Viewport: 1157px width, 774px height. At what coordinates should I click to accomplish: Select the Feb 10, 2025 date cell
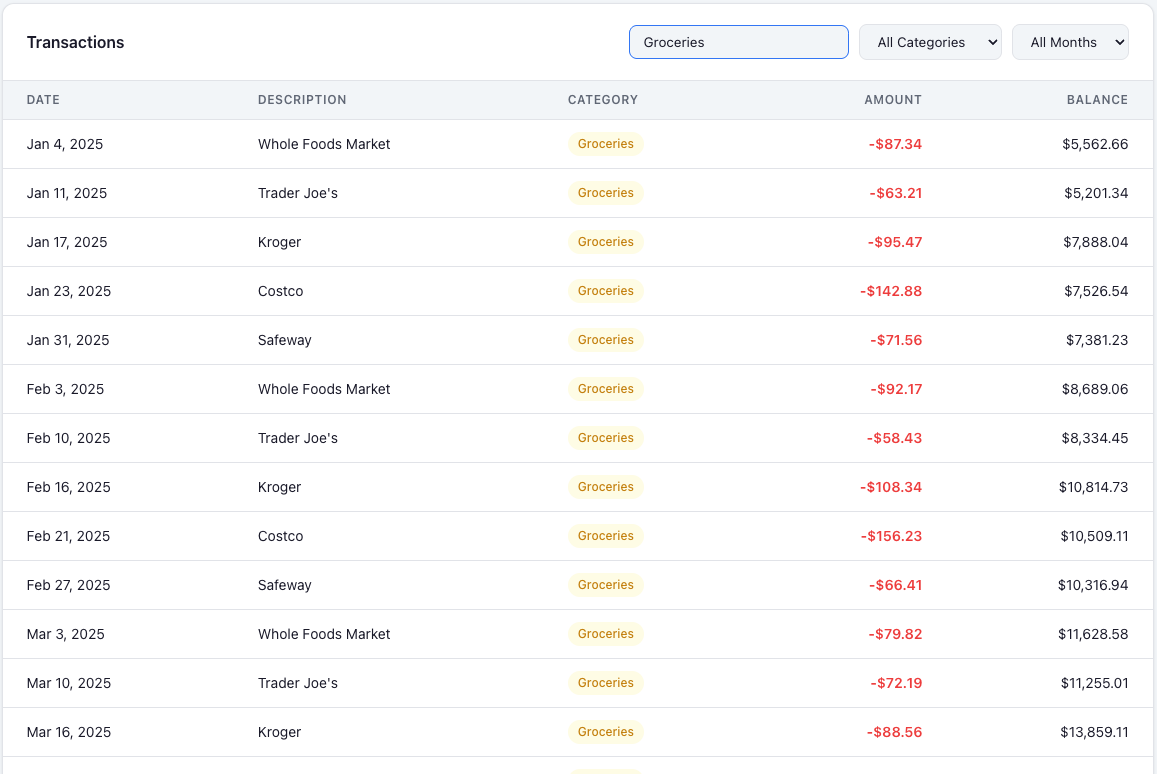[x=69, y=438]
